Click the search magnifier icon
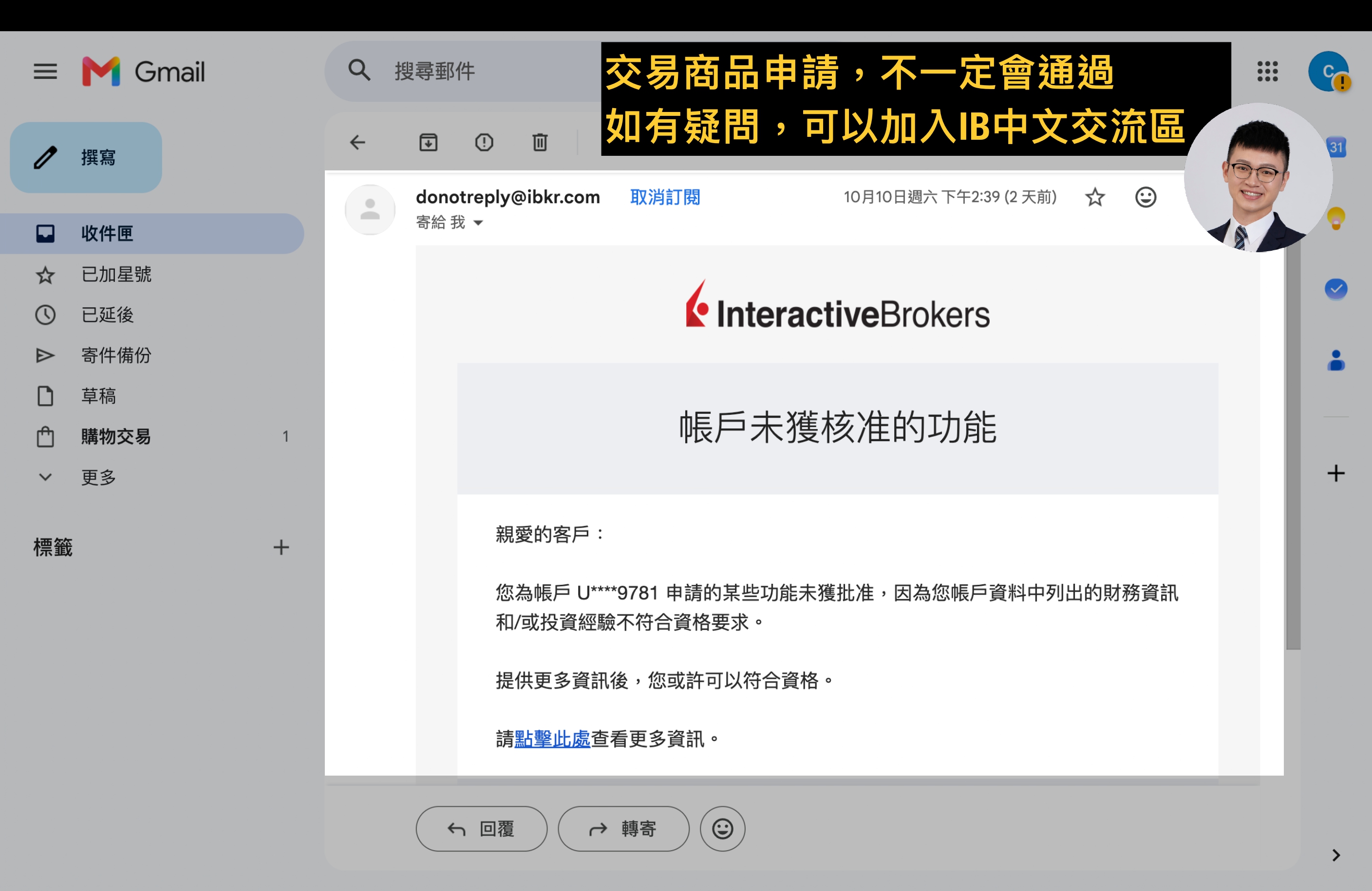Screen dimensions: 1372x891 pos(358,71)
